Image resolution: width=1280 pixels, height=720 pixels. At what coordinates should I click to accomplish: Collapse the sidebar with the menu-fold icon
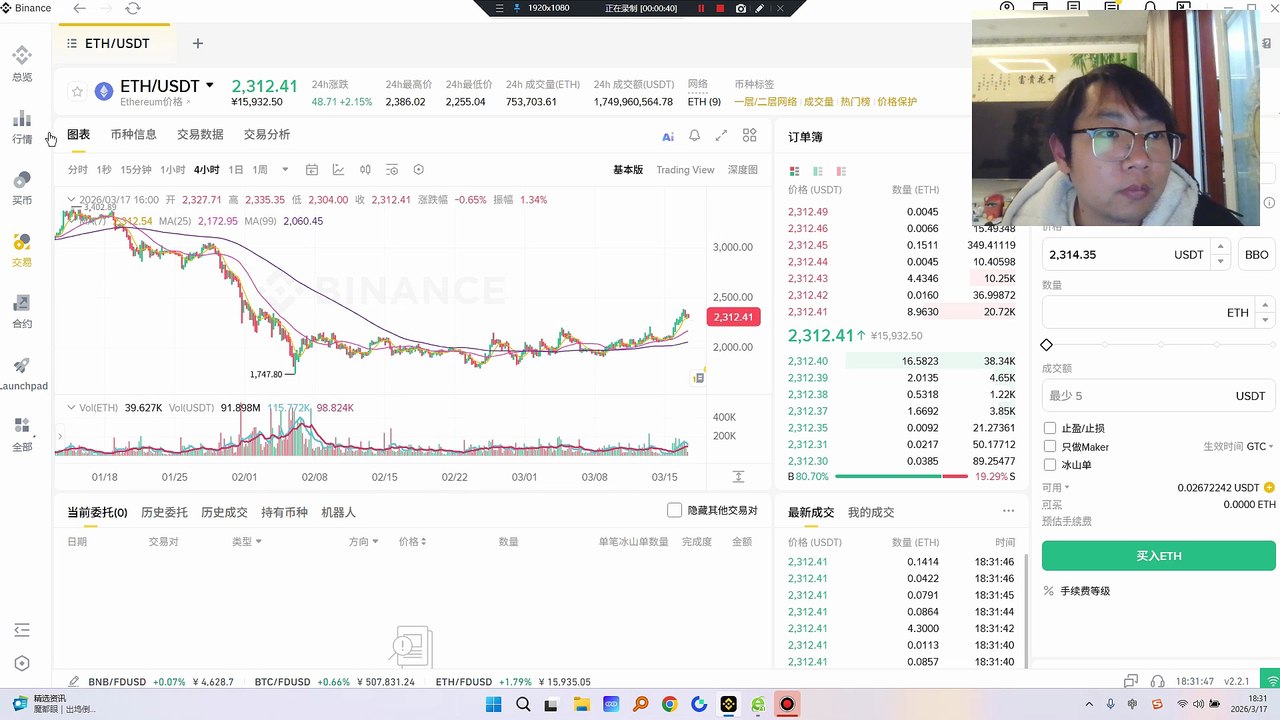22,630
